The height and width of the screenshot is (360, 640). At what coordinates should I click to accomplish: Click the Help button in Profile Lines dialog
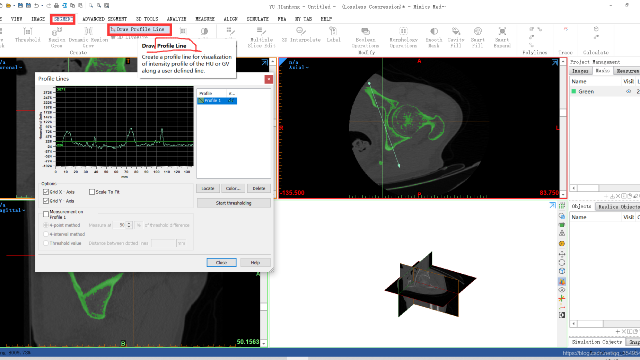255,262
